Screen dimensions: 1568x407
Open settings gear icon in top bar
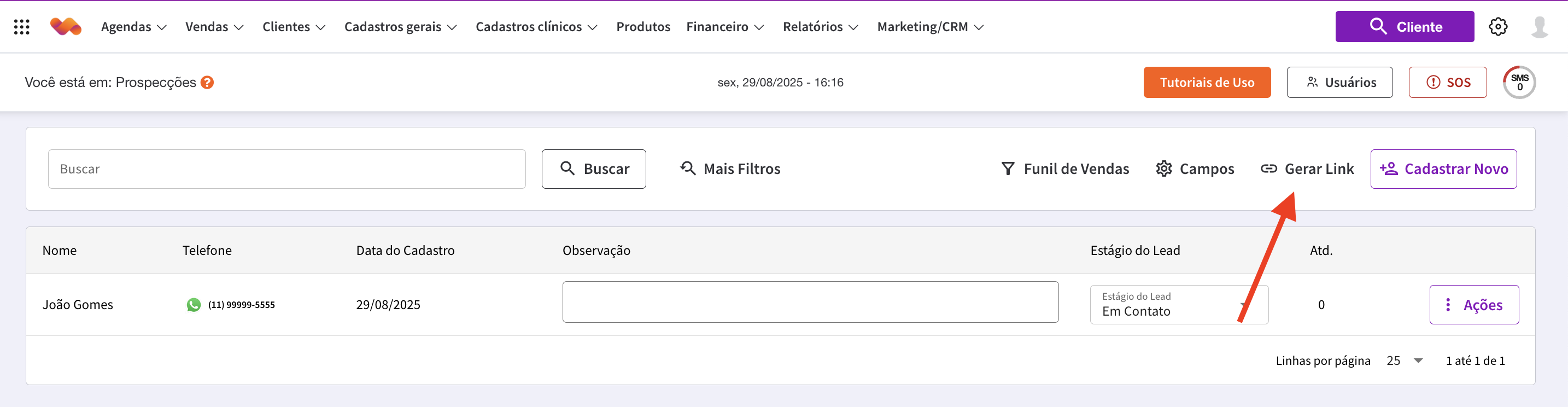(x=1497, y=27)
